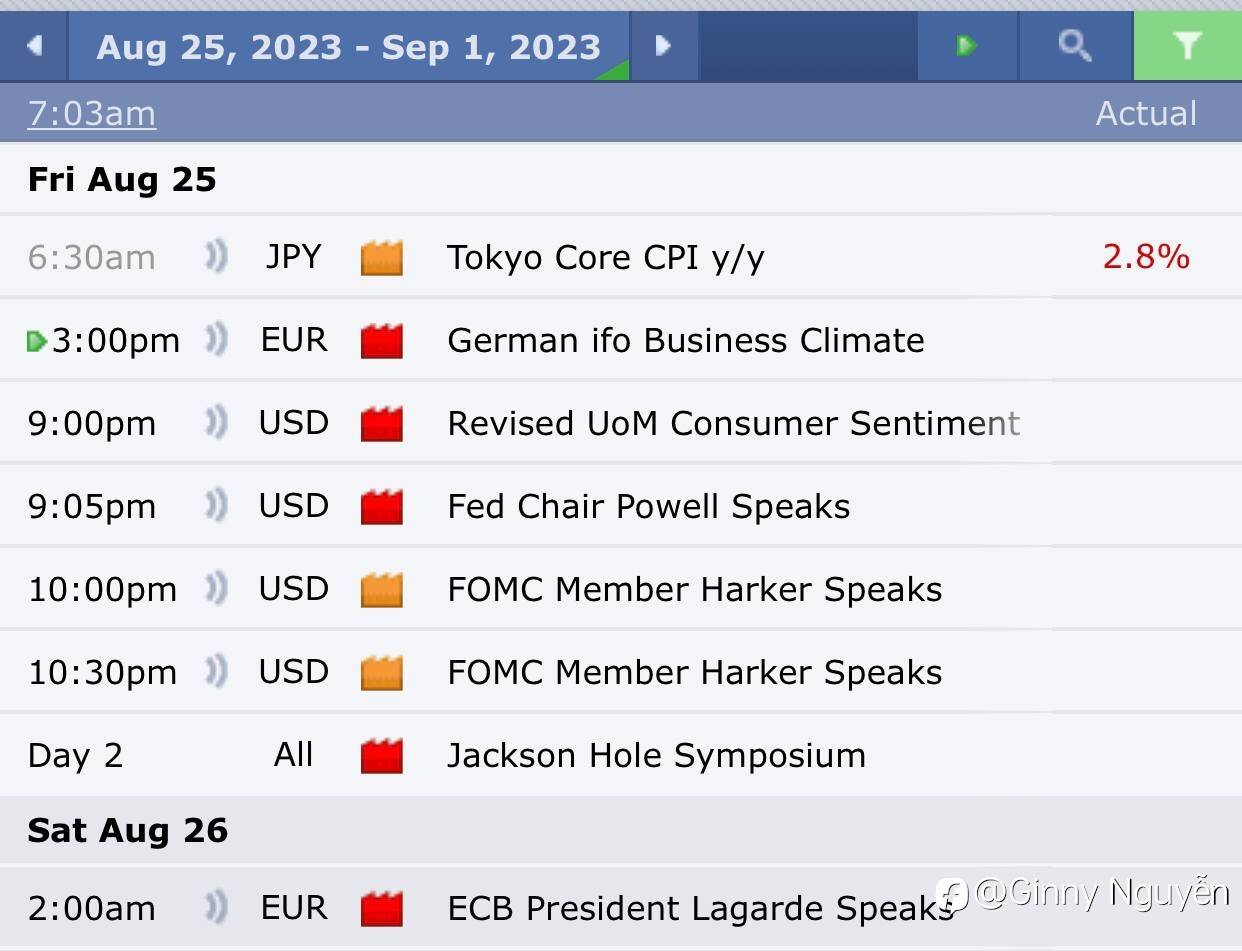1242x951 pixels.
Task: Expand the Fed Chair Powell Speaks row
Action: (x=648, y=507)
